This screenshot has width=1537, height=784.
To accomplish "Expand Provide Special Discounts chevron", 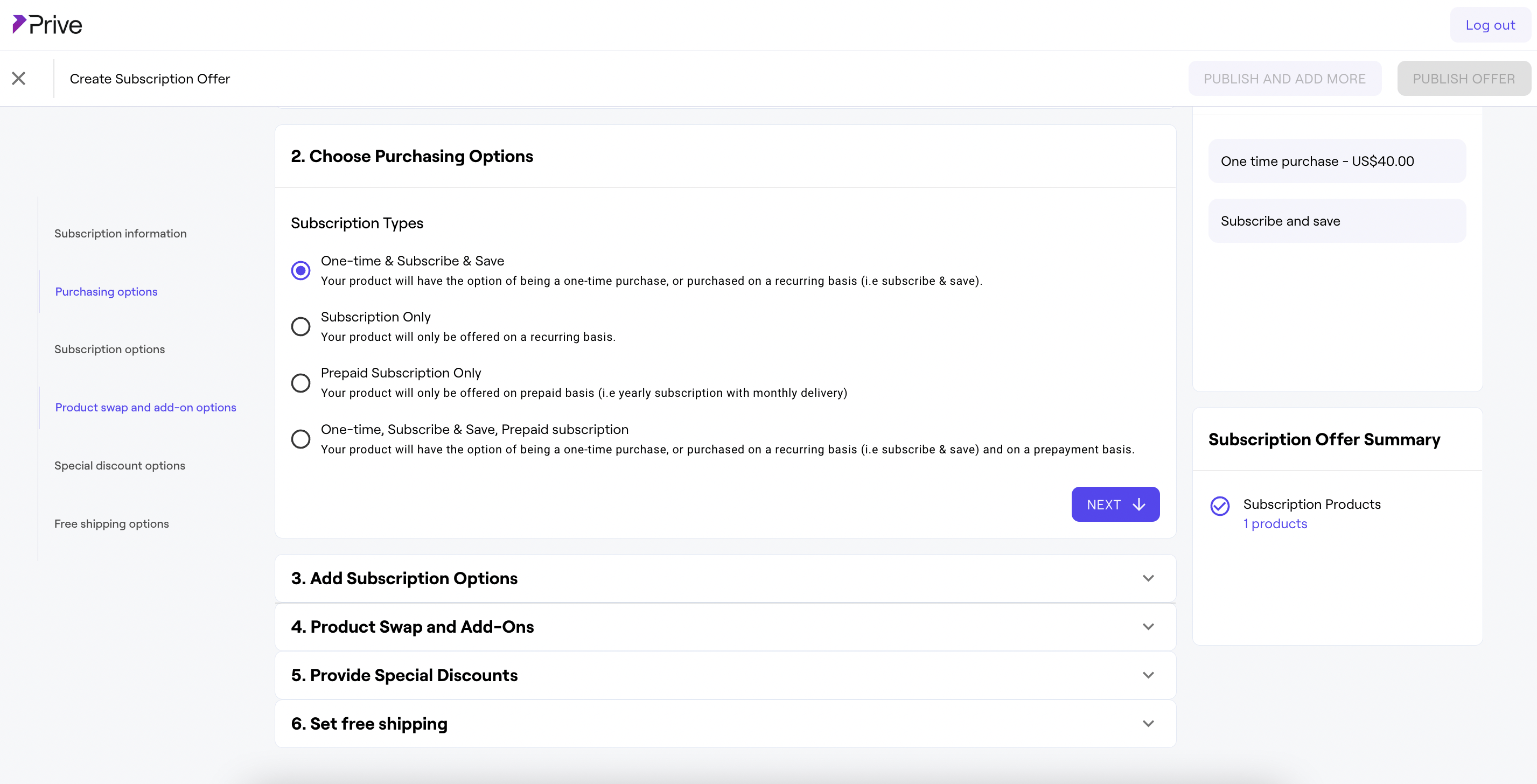I will pos(1148,675).
